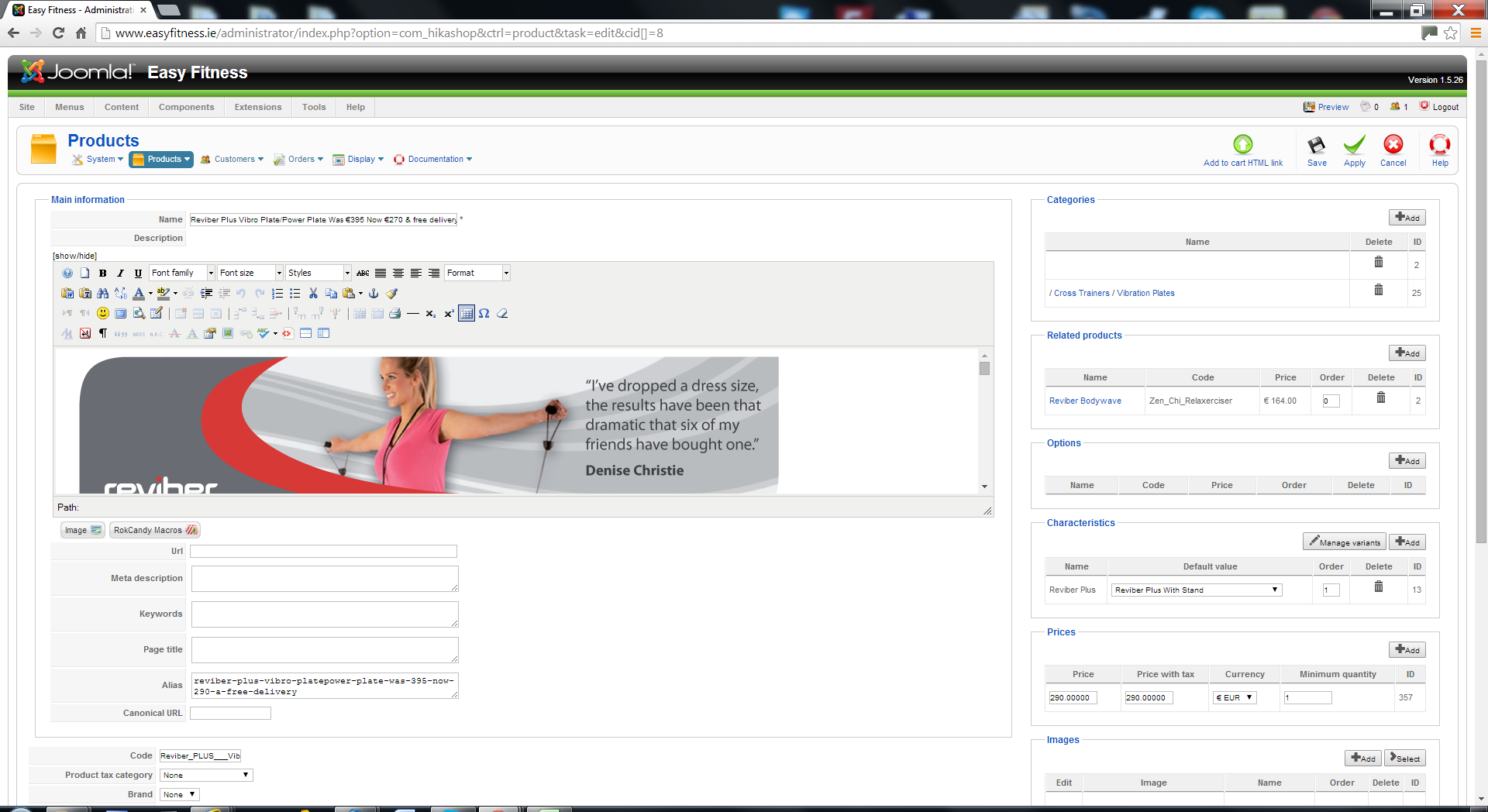Click the new document icon in editor
This screenshot has height=812, width=1488.
85,273
